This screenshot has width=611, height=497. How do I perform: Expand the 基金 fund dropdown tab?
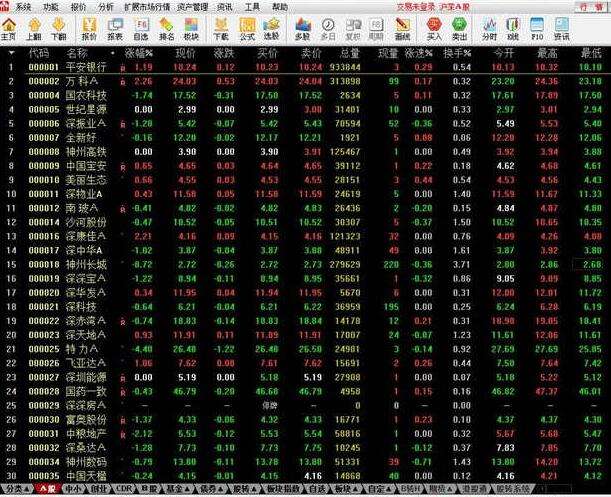click(x=179, y=488)
